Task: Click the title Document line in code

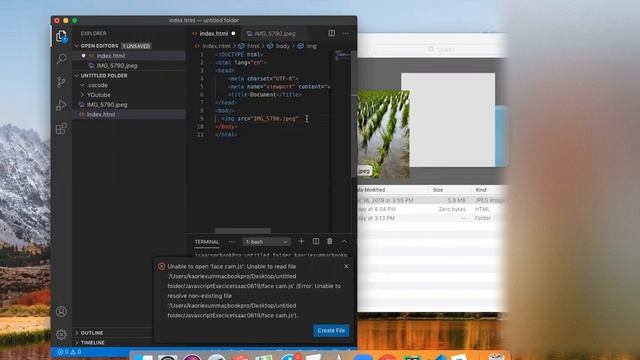Action: click(x=265, y=94)
